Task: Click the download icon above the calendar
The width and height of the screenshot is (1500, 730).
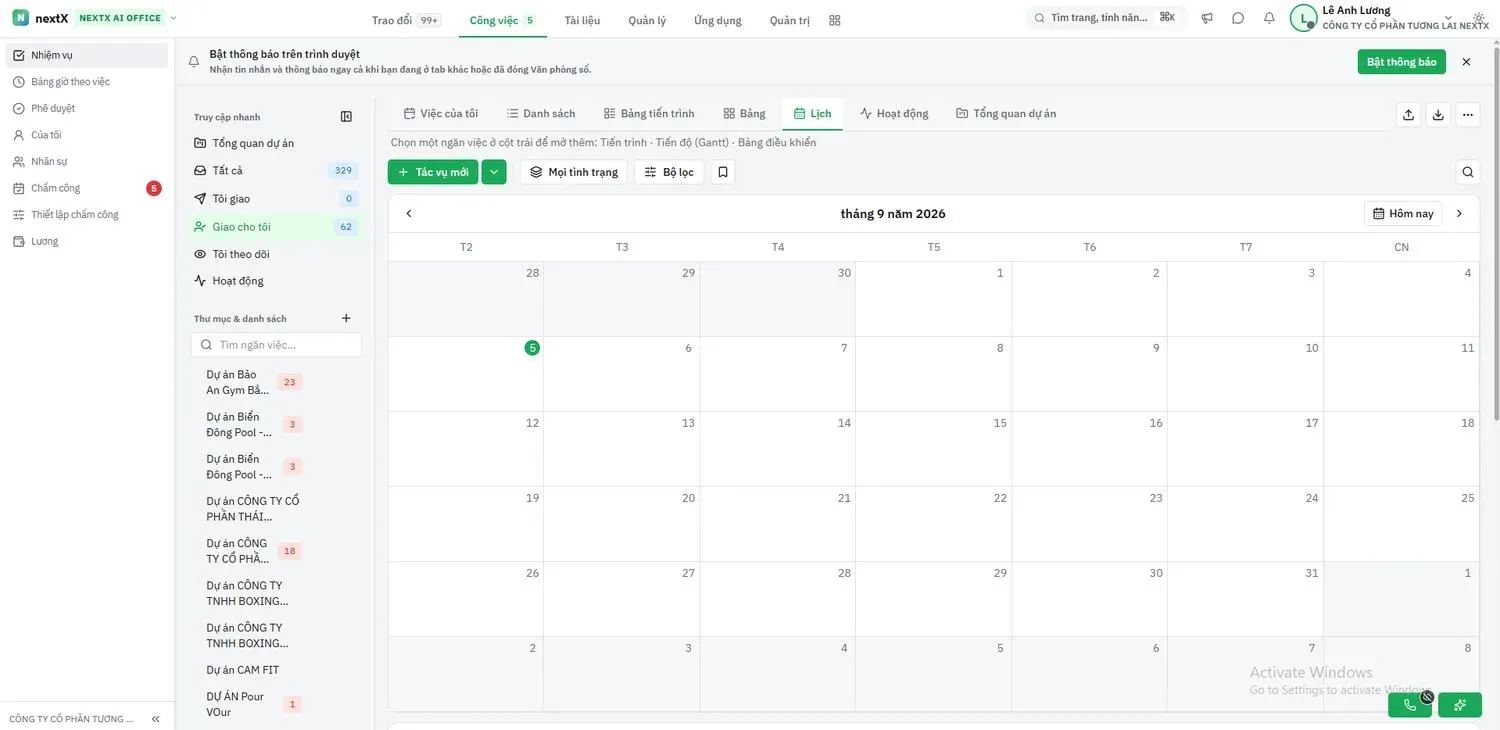Action: pos(1438,114)
